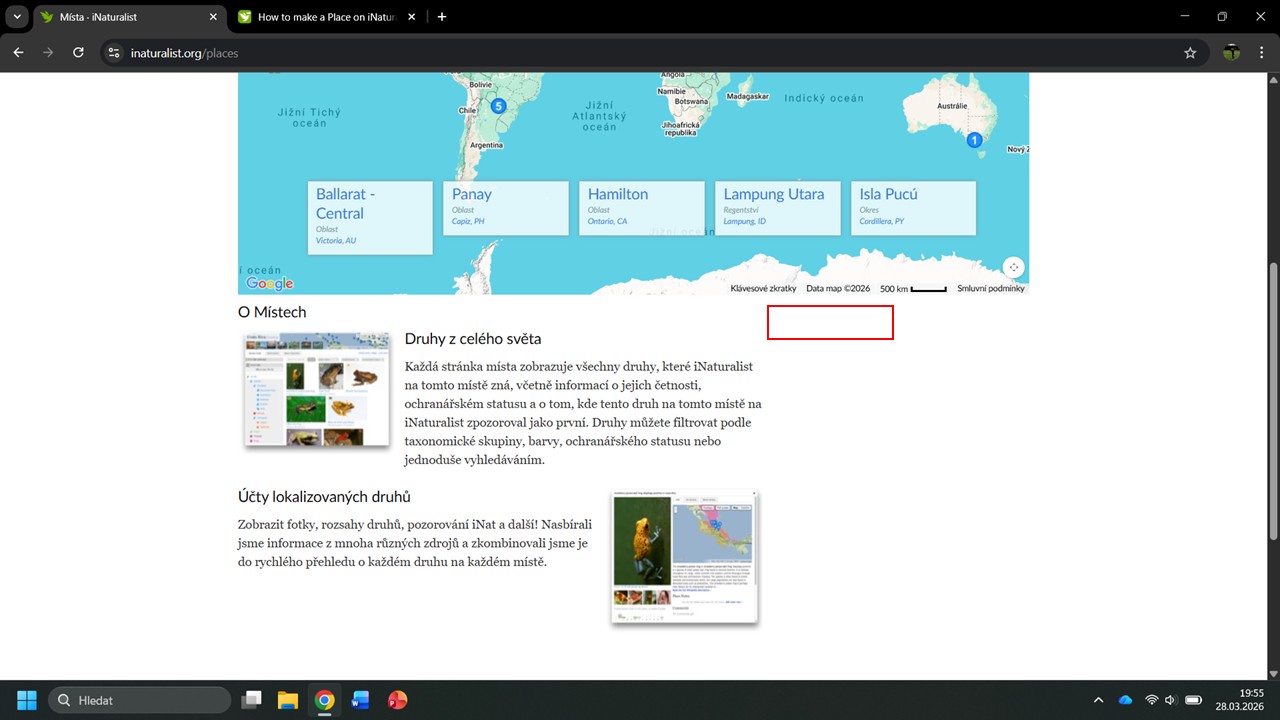Screen dimensions: 1280x720
Task: Expand the tab search dropdown
Action: [17, 17]
